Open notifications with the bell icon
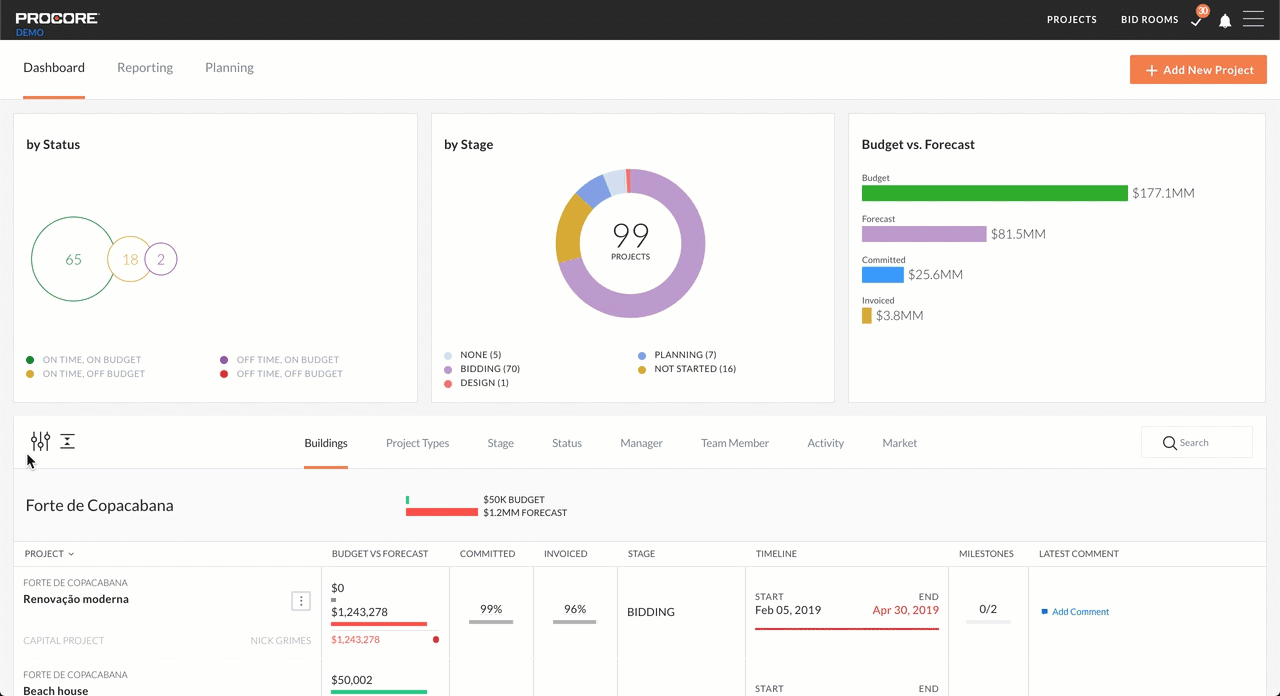This screenshot has width=1280, height=696. [1225, 20]
